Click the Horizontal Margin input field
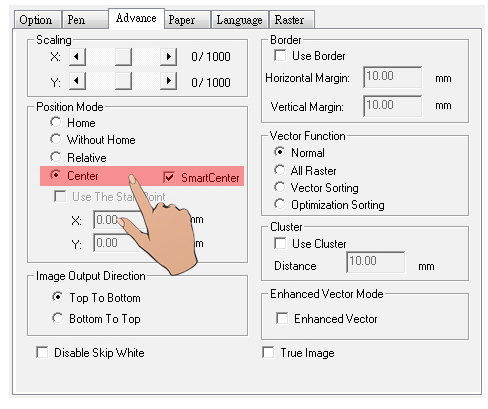Image resolution: width=488 pixels, height=409 pixels. coord(393,77)
